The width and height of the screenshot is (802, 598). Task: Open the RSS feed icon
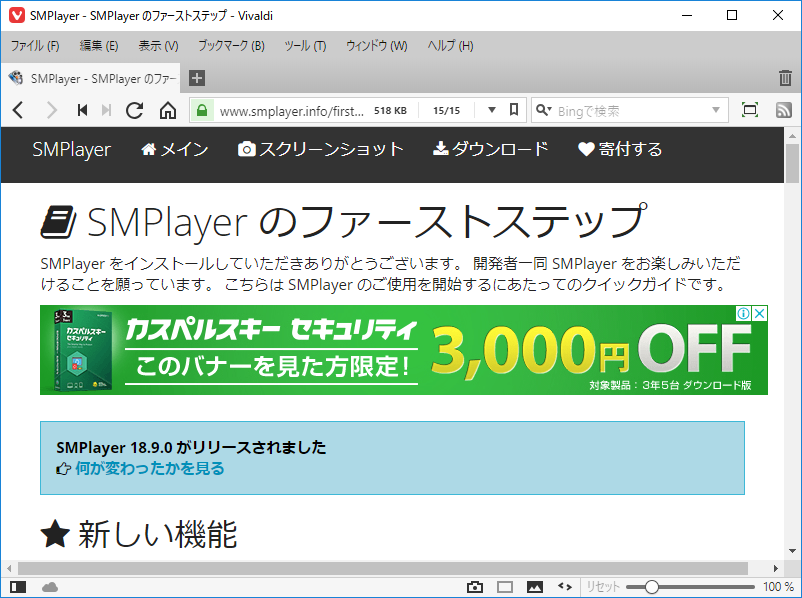pyautogui.click(x=784, y=110)
